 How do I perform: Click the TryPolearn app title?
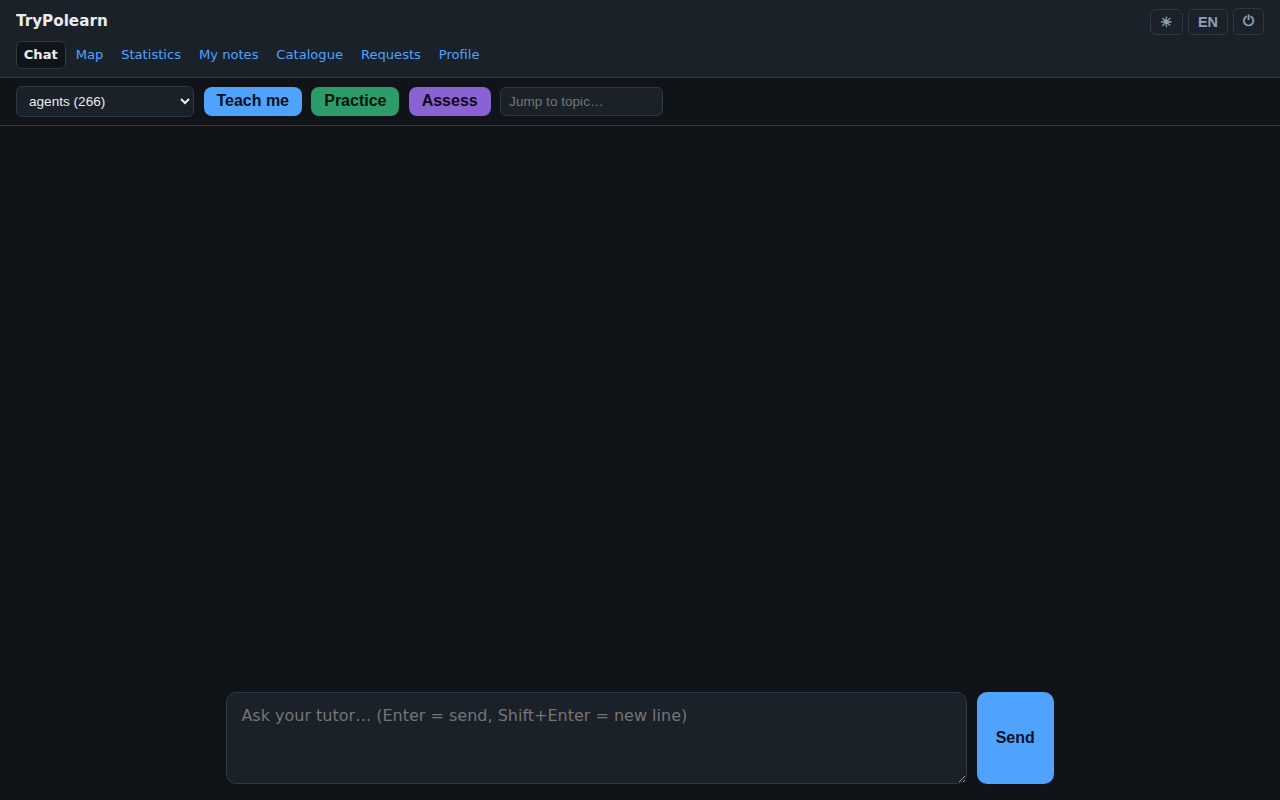tap(62, 20)
